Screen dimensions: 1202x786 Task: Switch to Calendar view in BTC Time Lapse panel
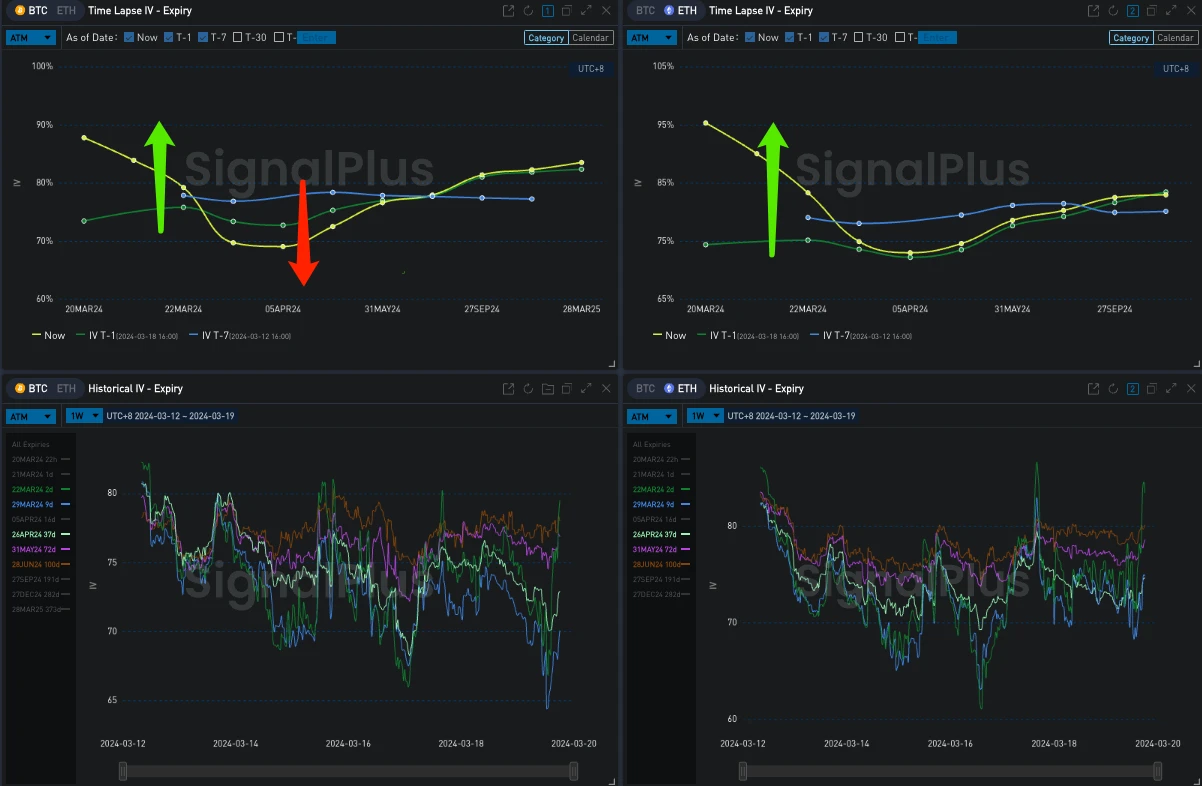(590, 38)
